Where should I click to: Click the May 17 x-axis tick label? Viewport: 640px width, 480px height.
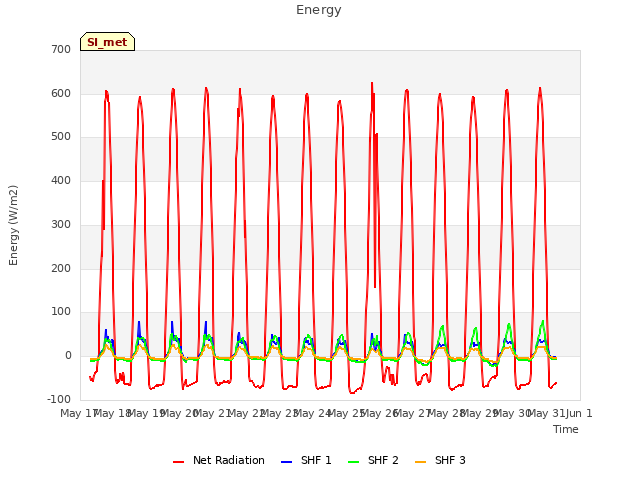(x=78, y=413)
